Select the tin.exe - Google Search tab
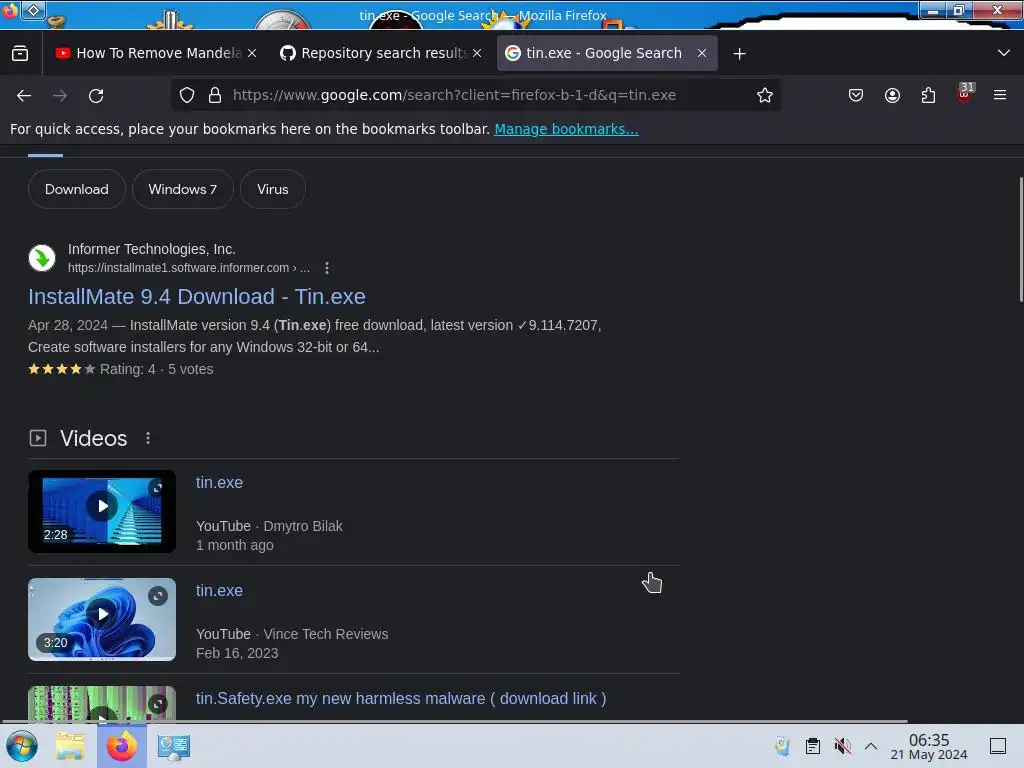The width and height of the screenshot is (1024, 768). click(x=607, y=53)
